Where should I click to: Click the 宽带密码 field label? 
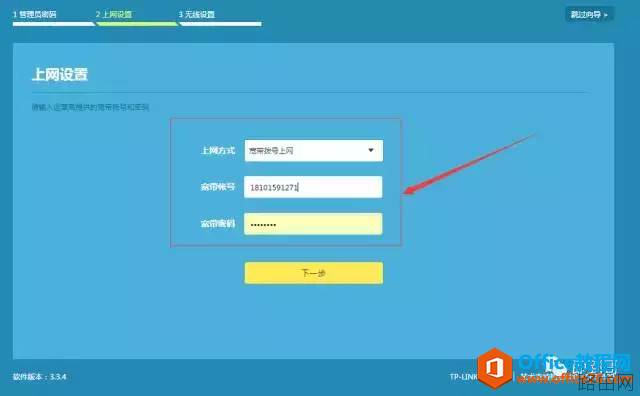click(218, 224)
